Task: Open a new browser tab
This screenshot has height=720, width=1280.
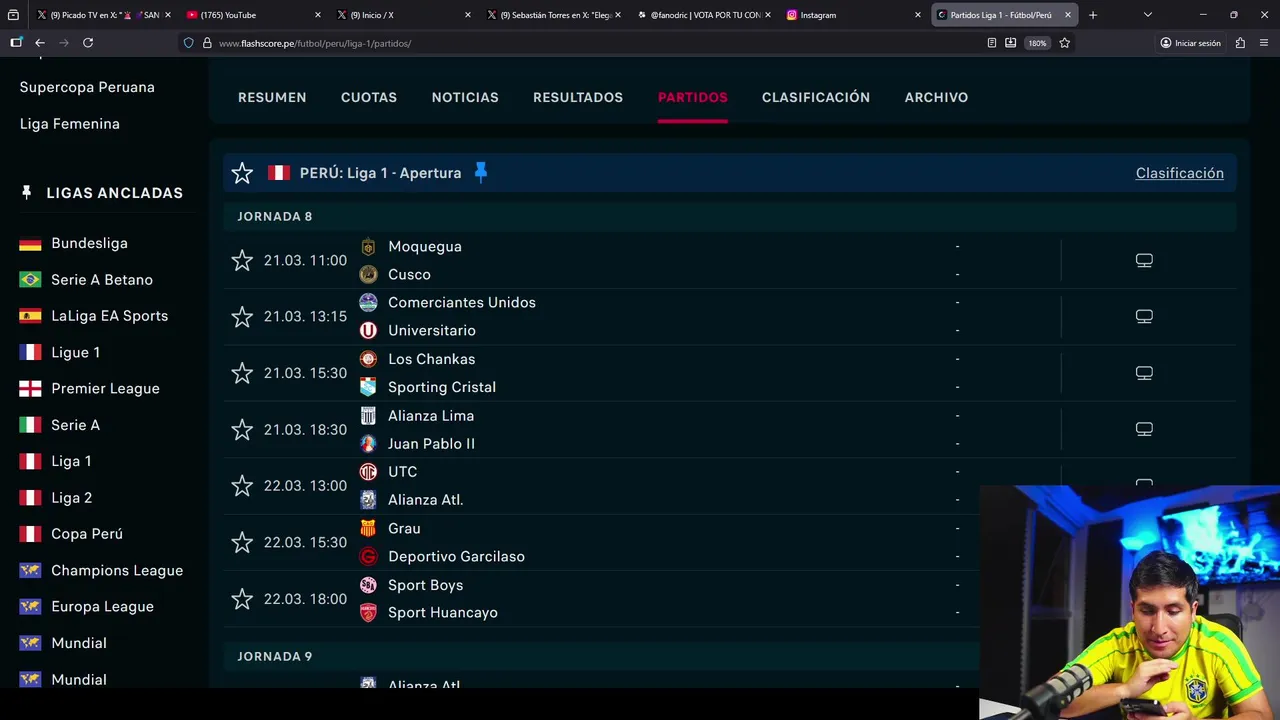Action: tap(1092, 15)
